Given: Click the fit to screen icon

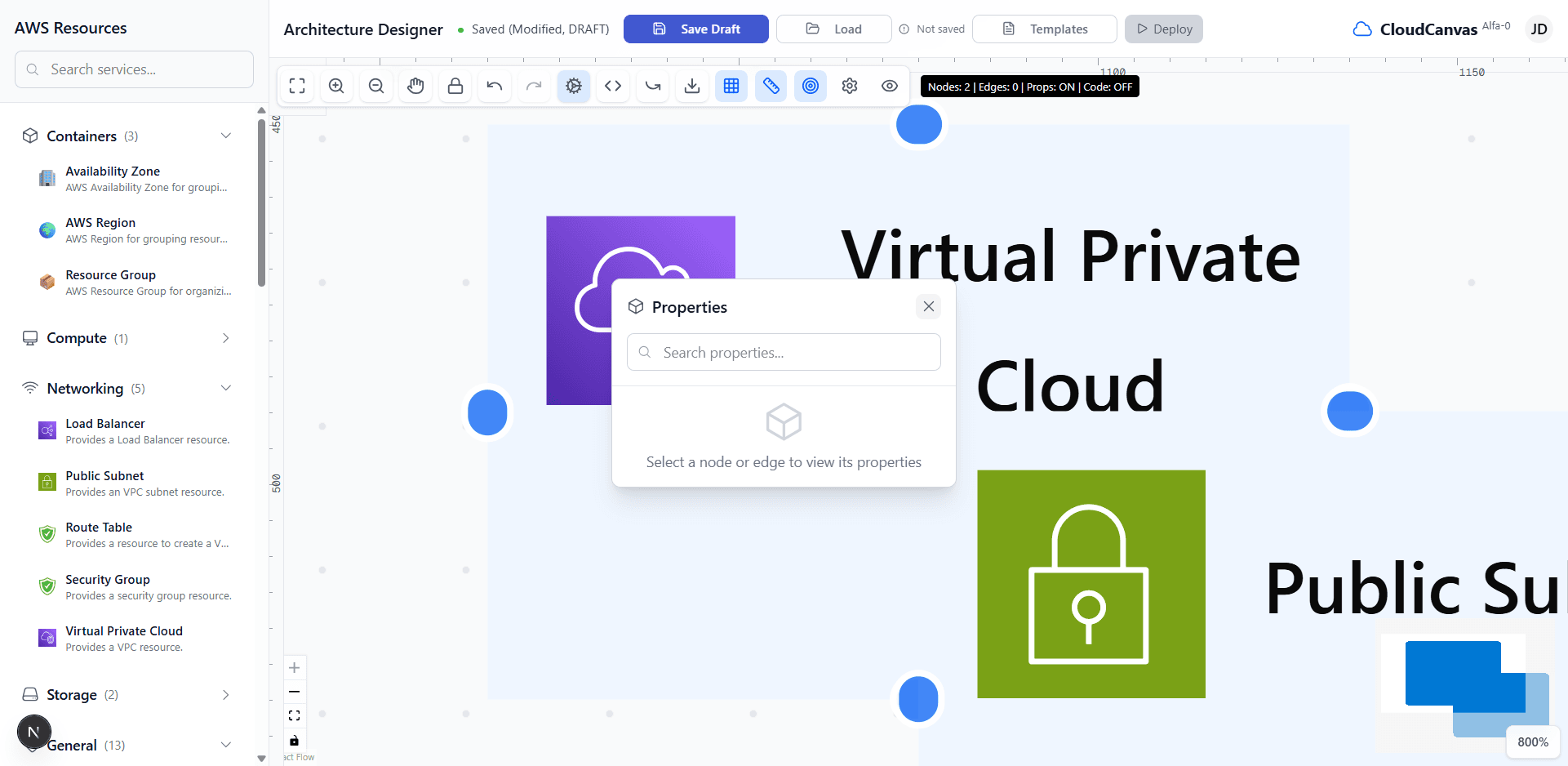Looking at the screenshot, I should tap(297, 86).
